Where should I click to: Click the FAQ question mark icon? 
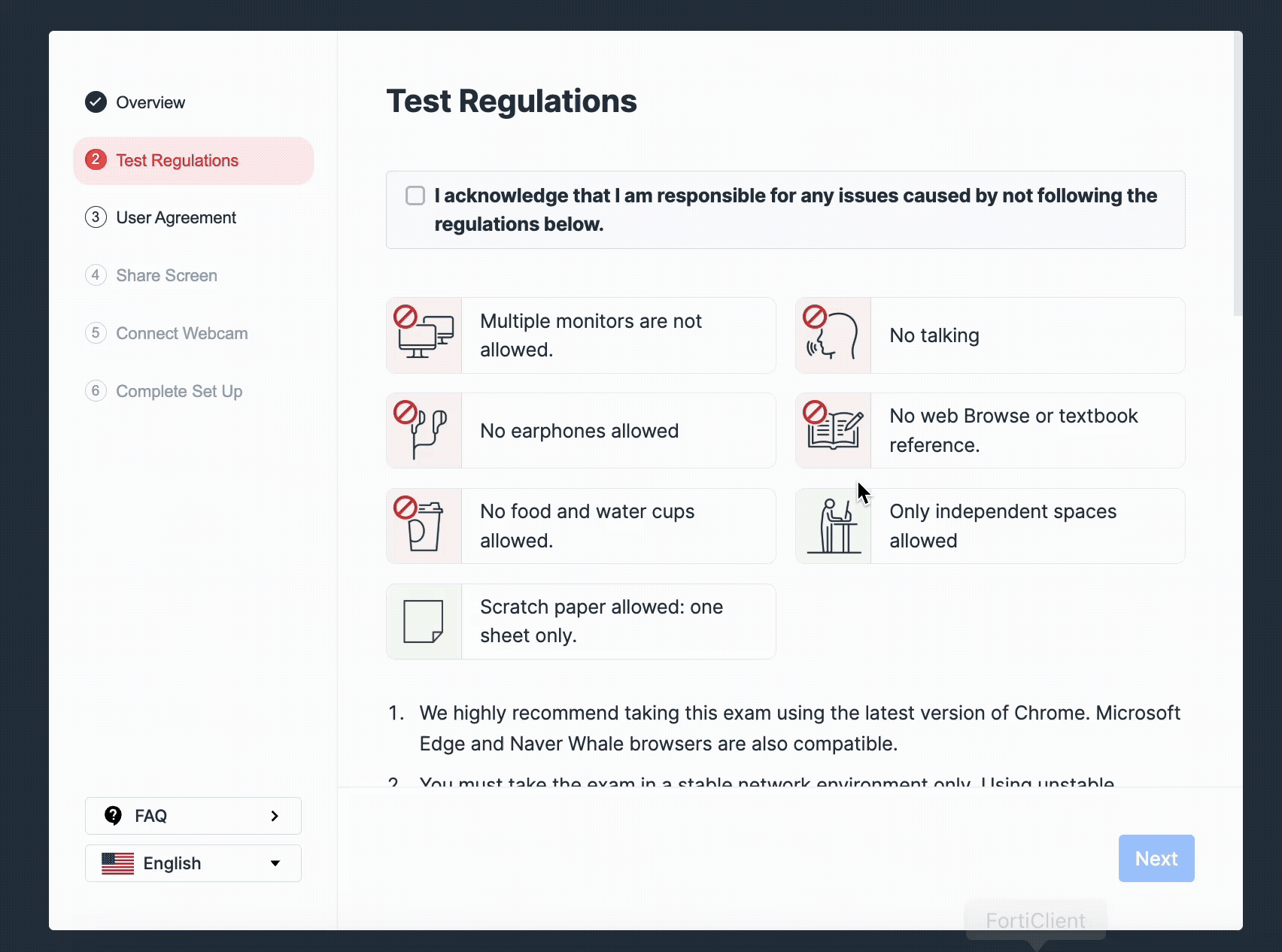tap(114, 815)
